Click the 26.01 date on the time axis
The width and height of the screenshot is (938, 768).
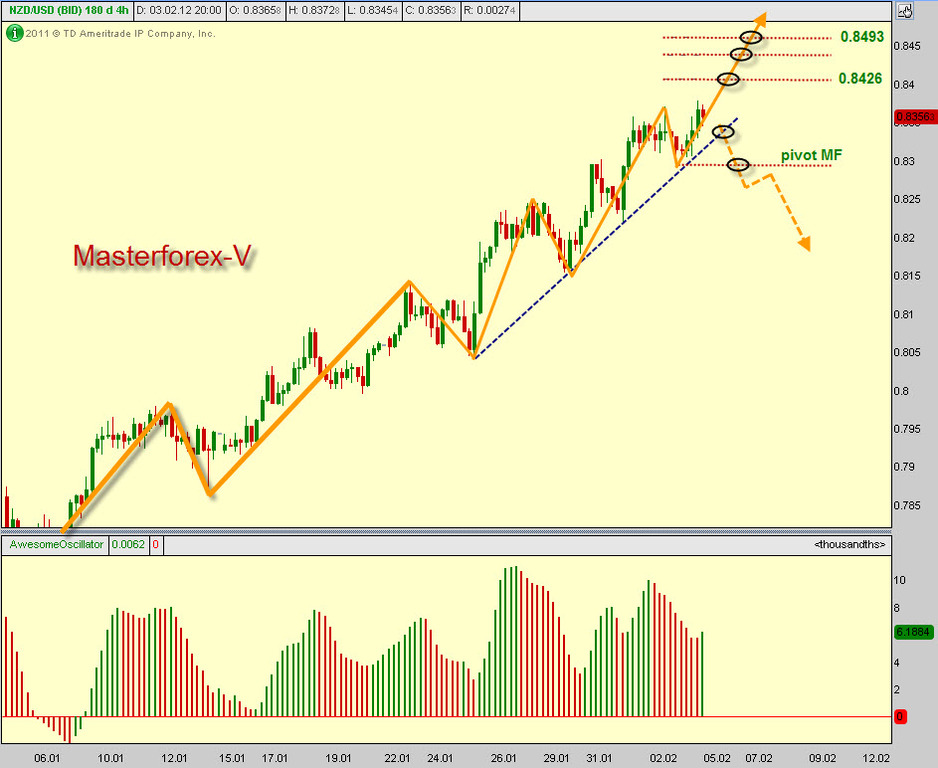[504, 758]
